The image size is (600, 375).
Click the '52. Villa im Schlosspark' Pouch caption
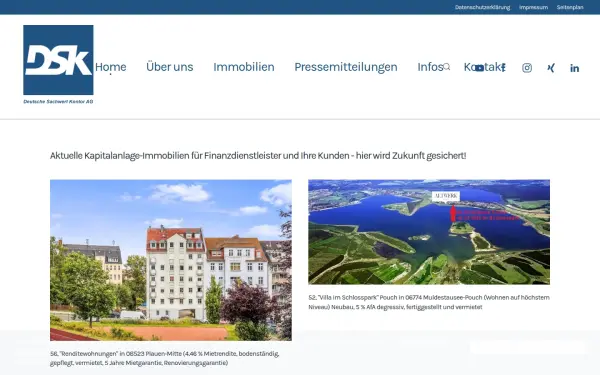(x=429, y=302)
